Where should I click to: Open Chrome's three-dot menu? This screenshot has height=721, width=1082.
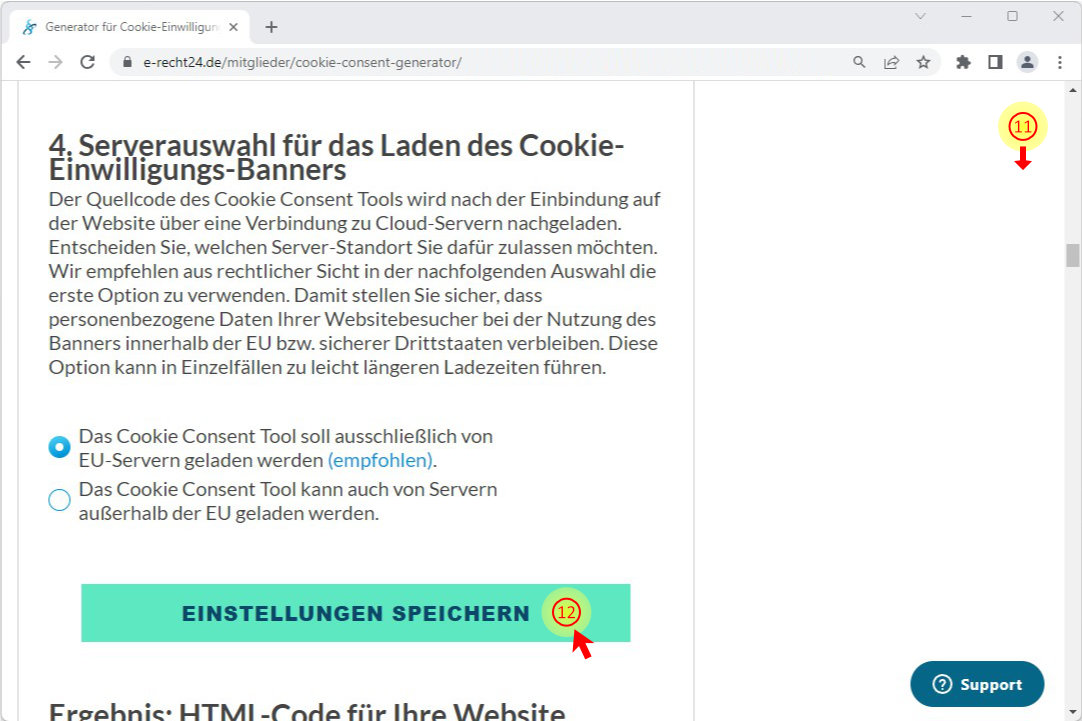coord(1060,62)
